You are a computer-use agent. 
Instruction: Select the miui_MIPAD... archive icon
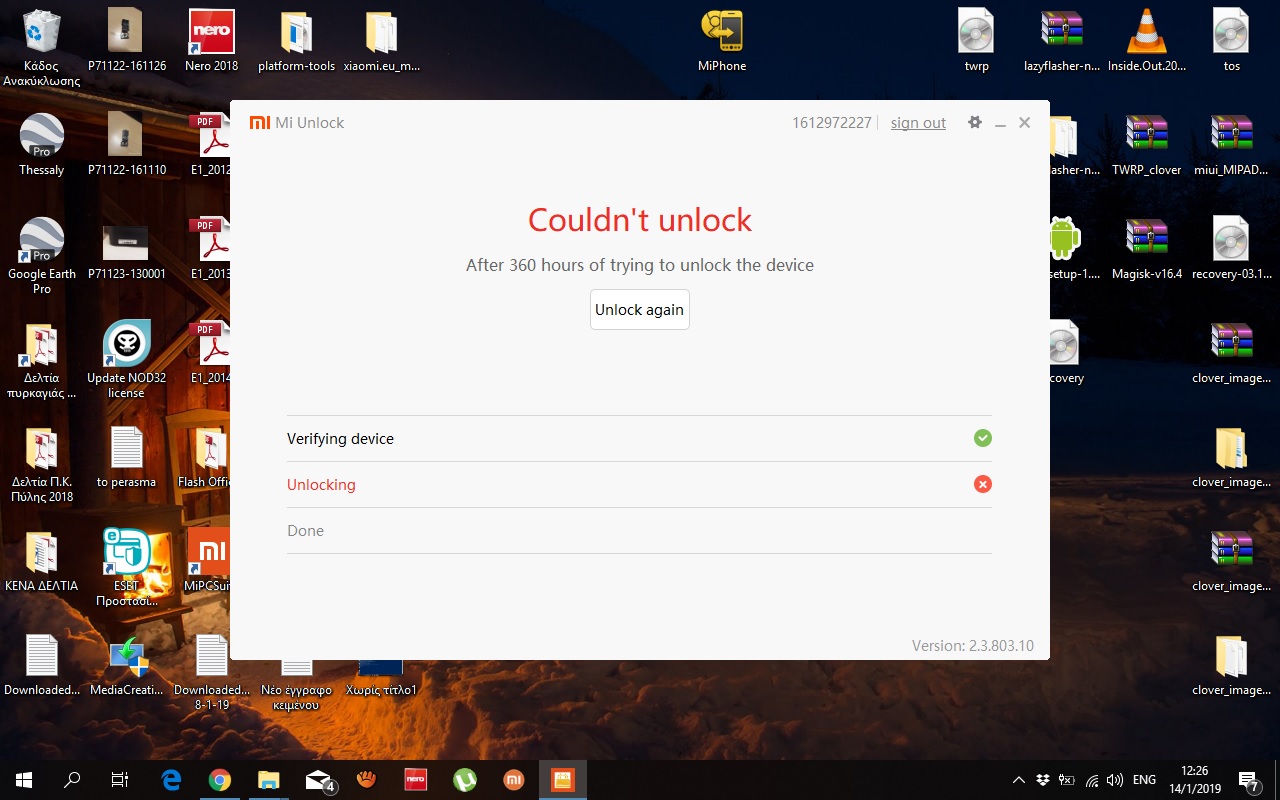click(x=1232, y=146)
